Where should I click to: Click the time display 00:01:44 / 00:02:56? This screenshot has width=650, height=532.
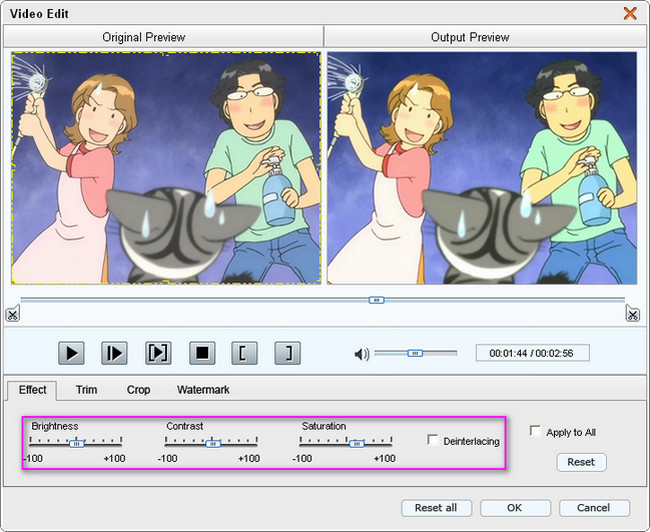coord(532,353)
